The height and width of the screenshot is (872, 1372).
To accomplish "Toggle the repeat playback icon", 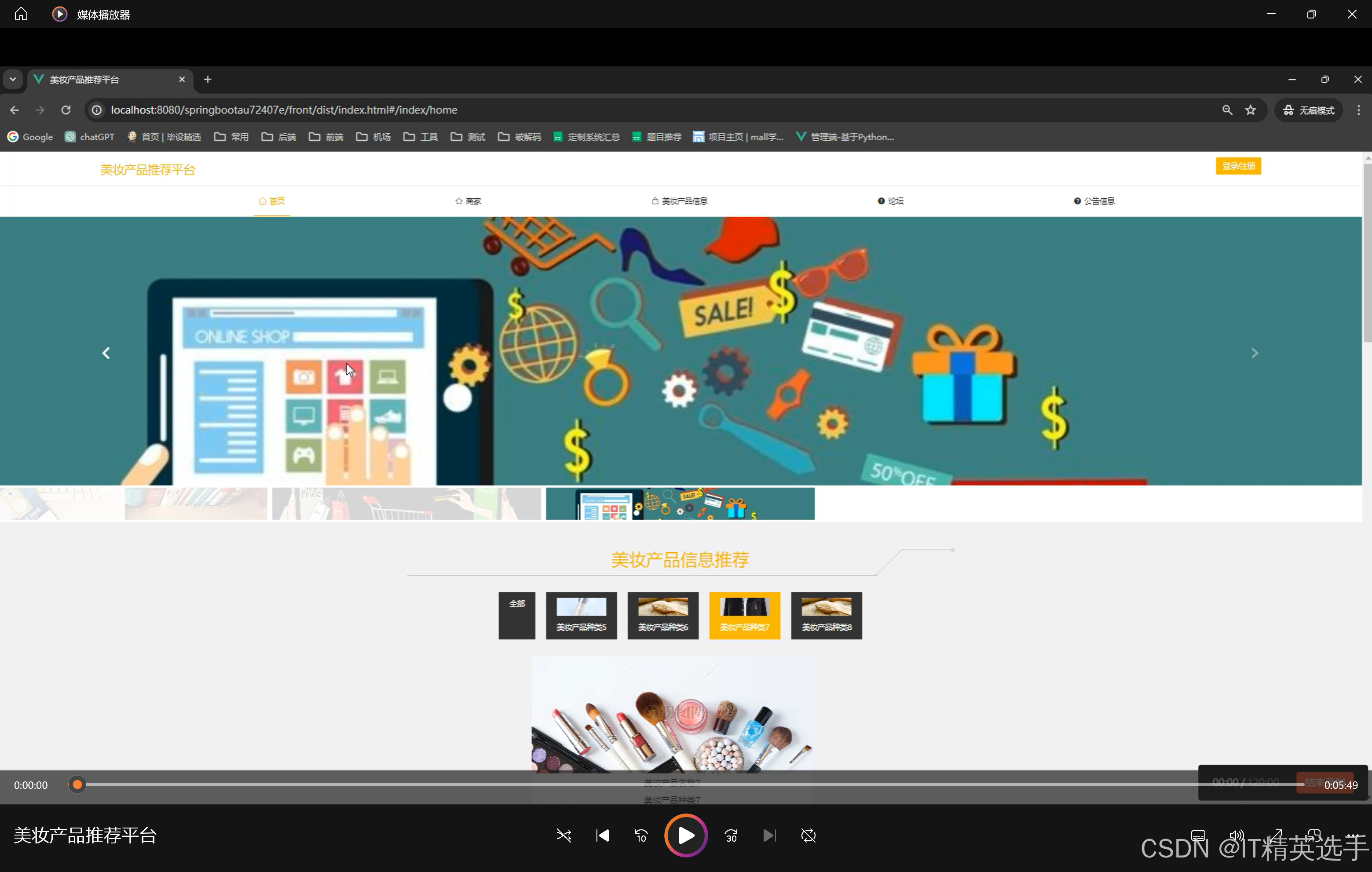I will pyautogui.click(x=808, y=836).
